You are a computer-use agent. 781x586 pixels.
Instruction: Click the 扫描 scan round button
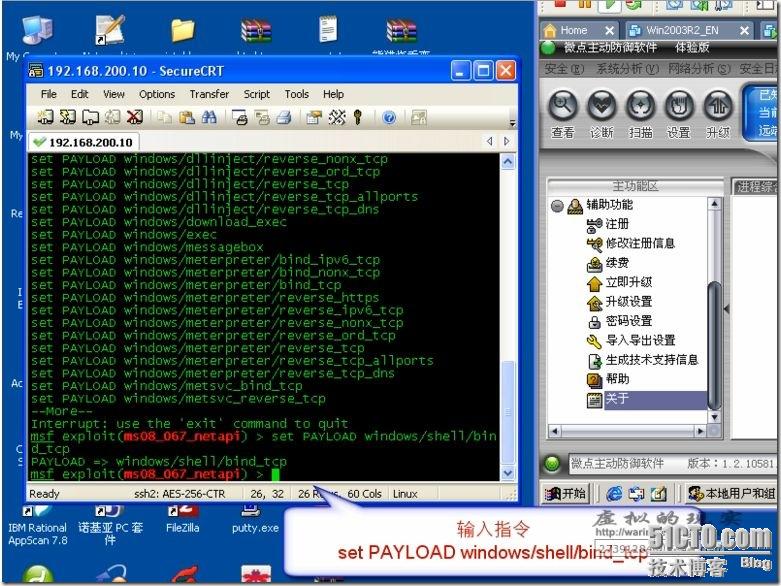pos(641,106)
